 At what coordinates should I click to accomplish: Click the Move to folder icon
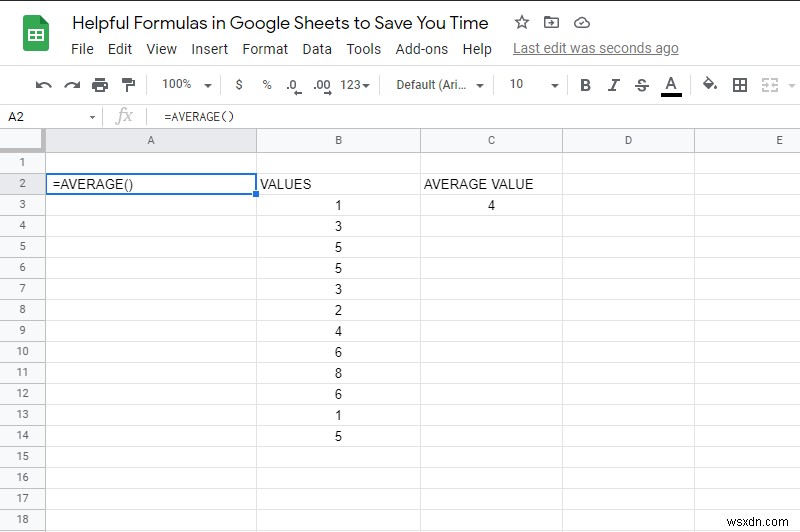tap(551, 22)
